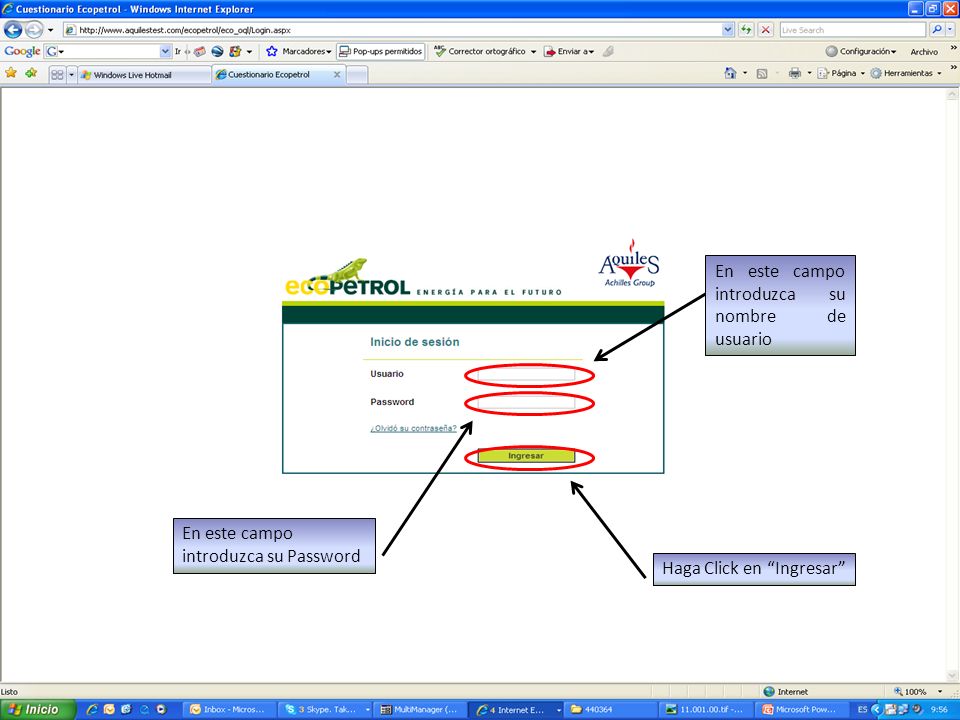
Task: Close the Cuestionario Ecopetrol tab
Action: tap(337, 75)
